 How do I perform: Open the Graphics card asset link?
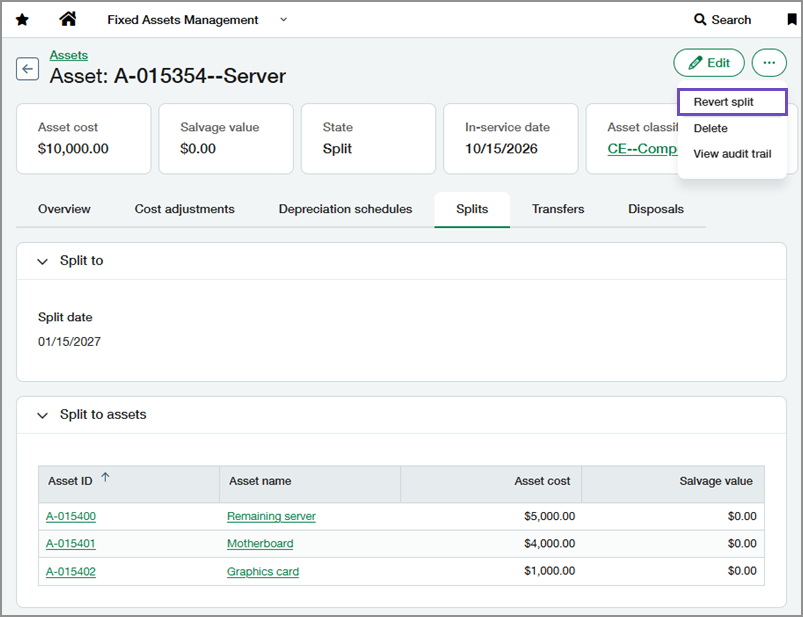263,571
